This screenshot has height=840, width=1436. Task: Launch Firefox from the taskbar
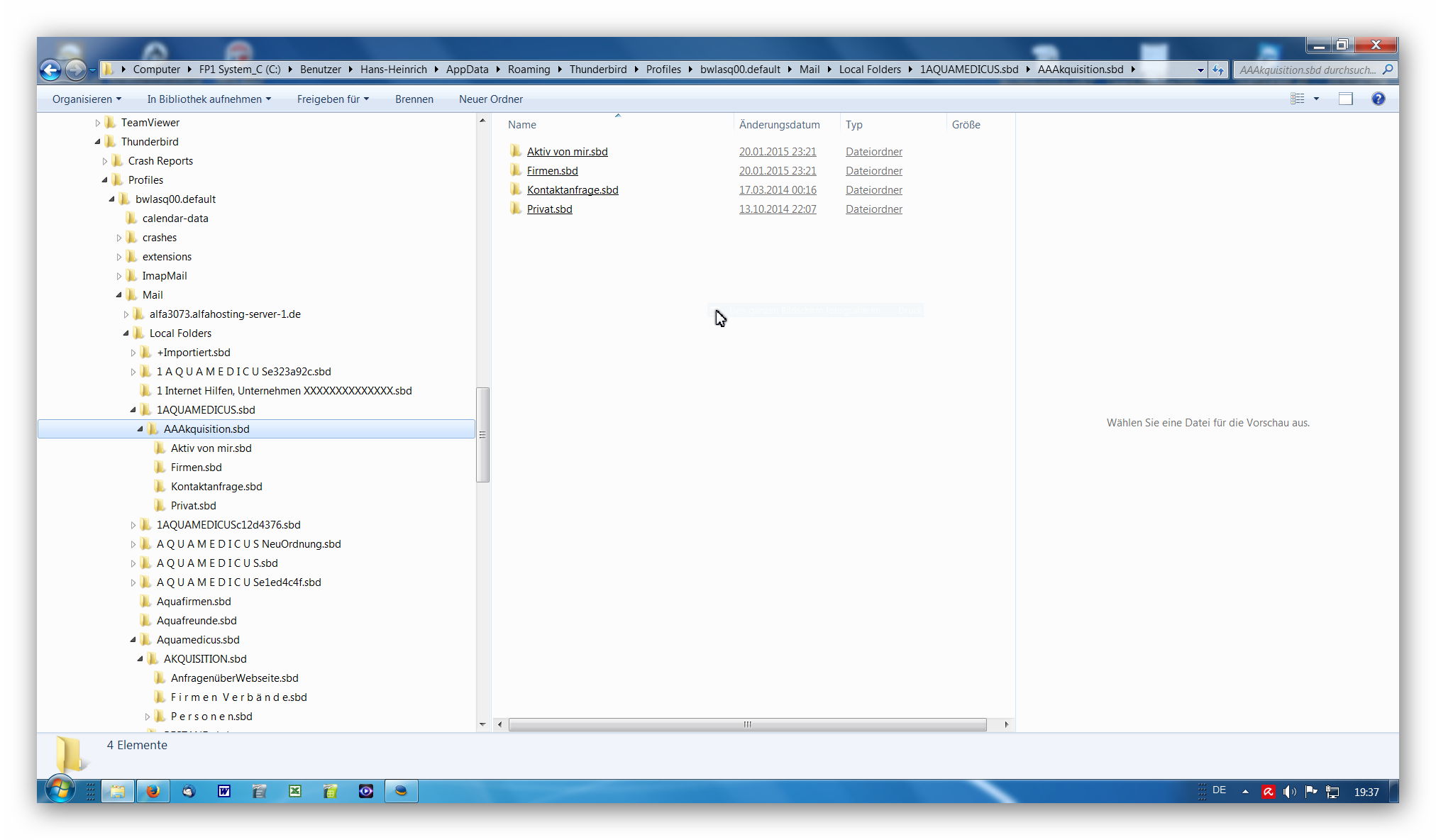click(153, 791)
